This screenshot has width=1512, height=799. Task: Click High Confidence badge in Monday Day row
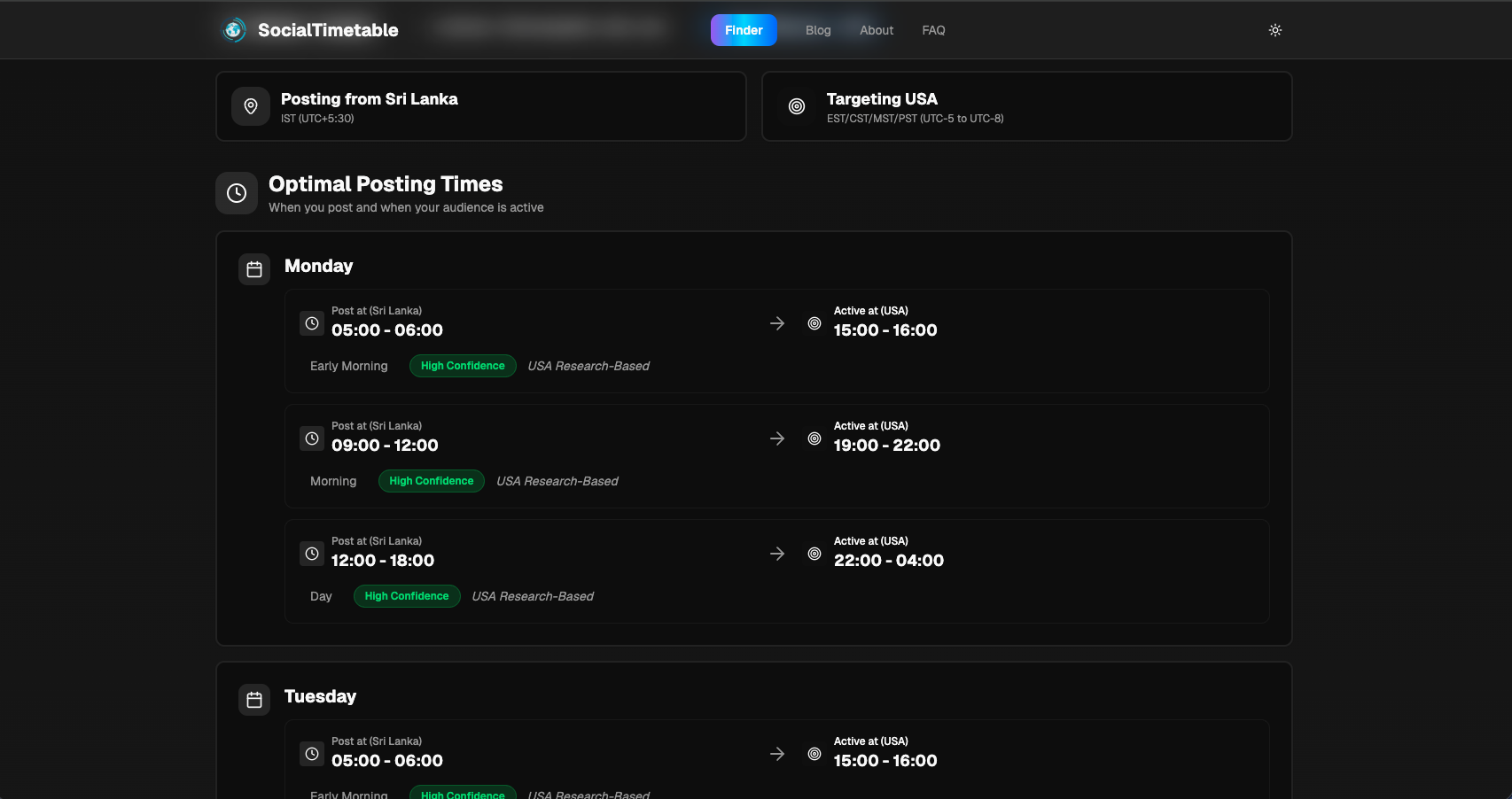coord(407,596)
